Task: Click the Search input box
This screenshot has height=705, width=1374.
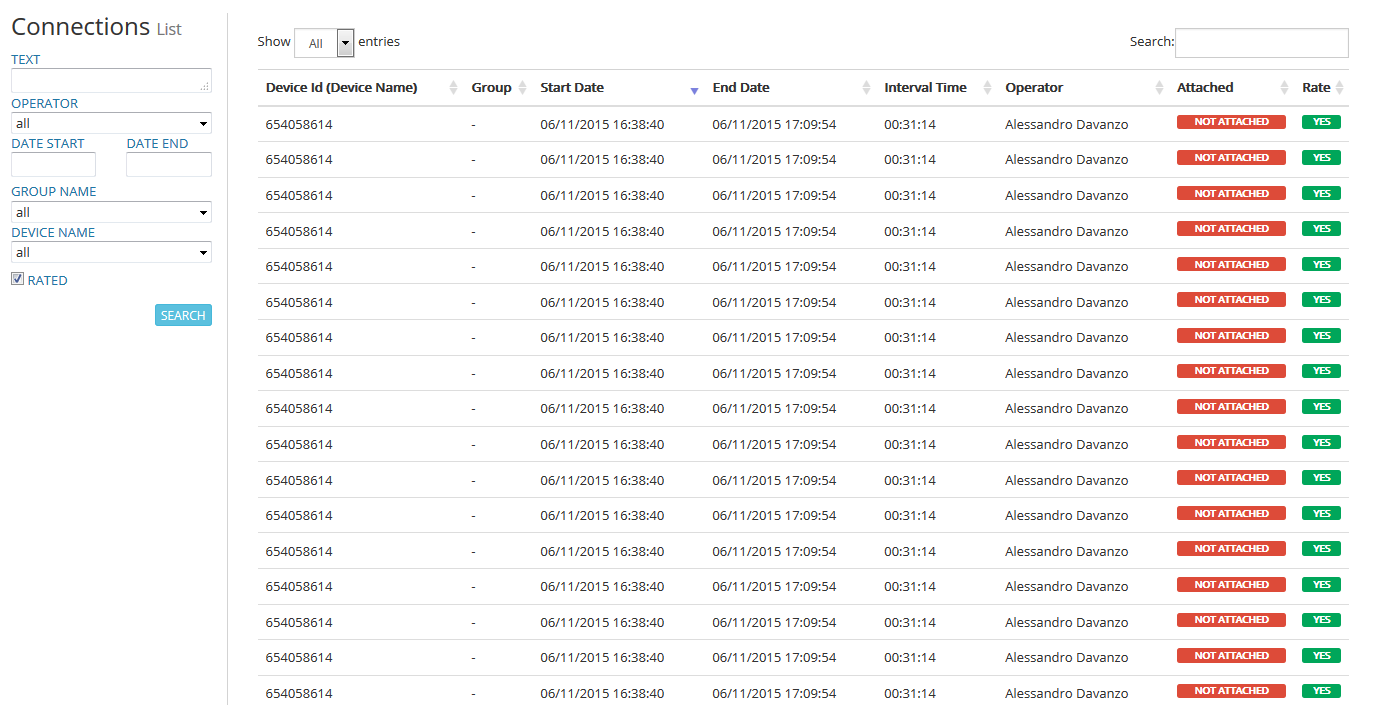Action: [1261, 43]
